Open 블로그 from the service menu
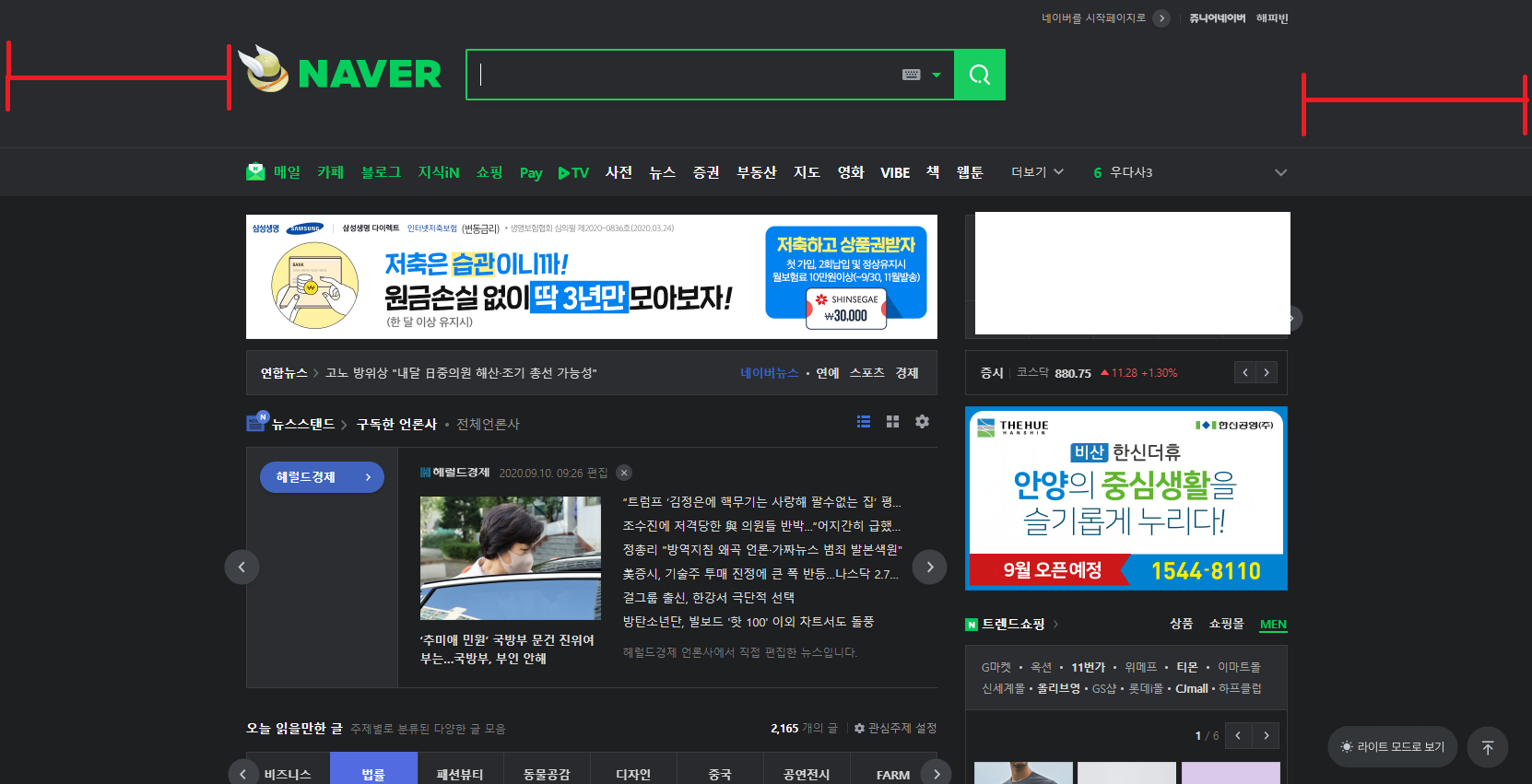 point(381,172)
